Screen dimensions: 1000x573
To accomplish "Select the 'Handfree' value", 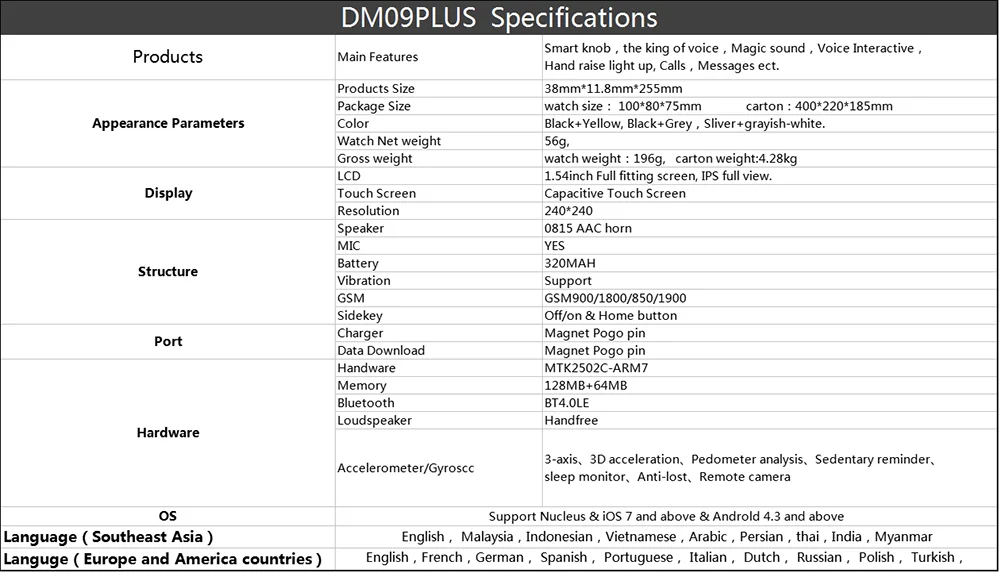I will point(571,420).
